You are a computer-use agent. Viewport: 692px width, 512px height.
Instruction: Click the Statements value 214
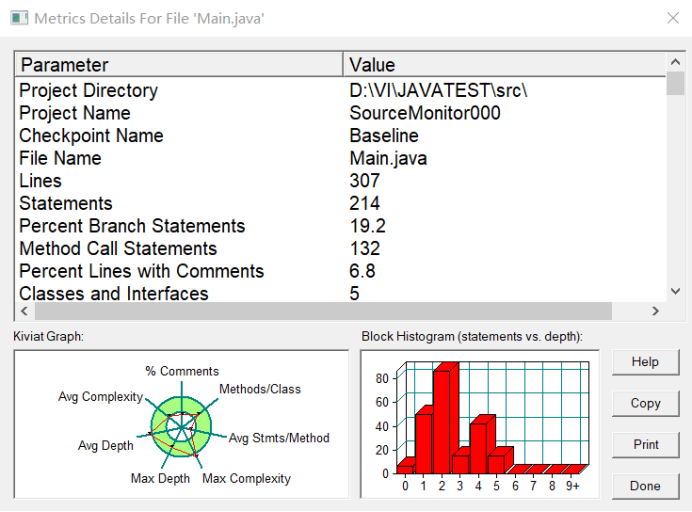coord(365,203)
